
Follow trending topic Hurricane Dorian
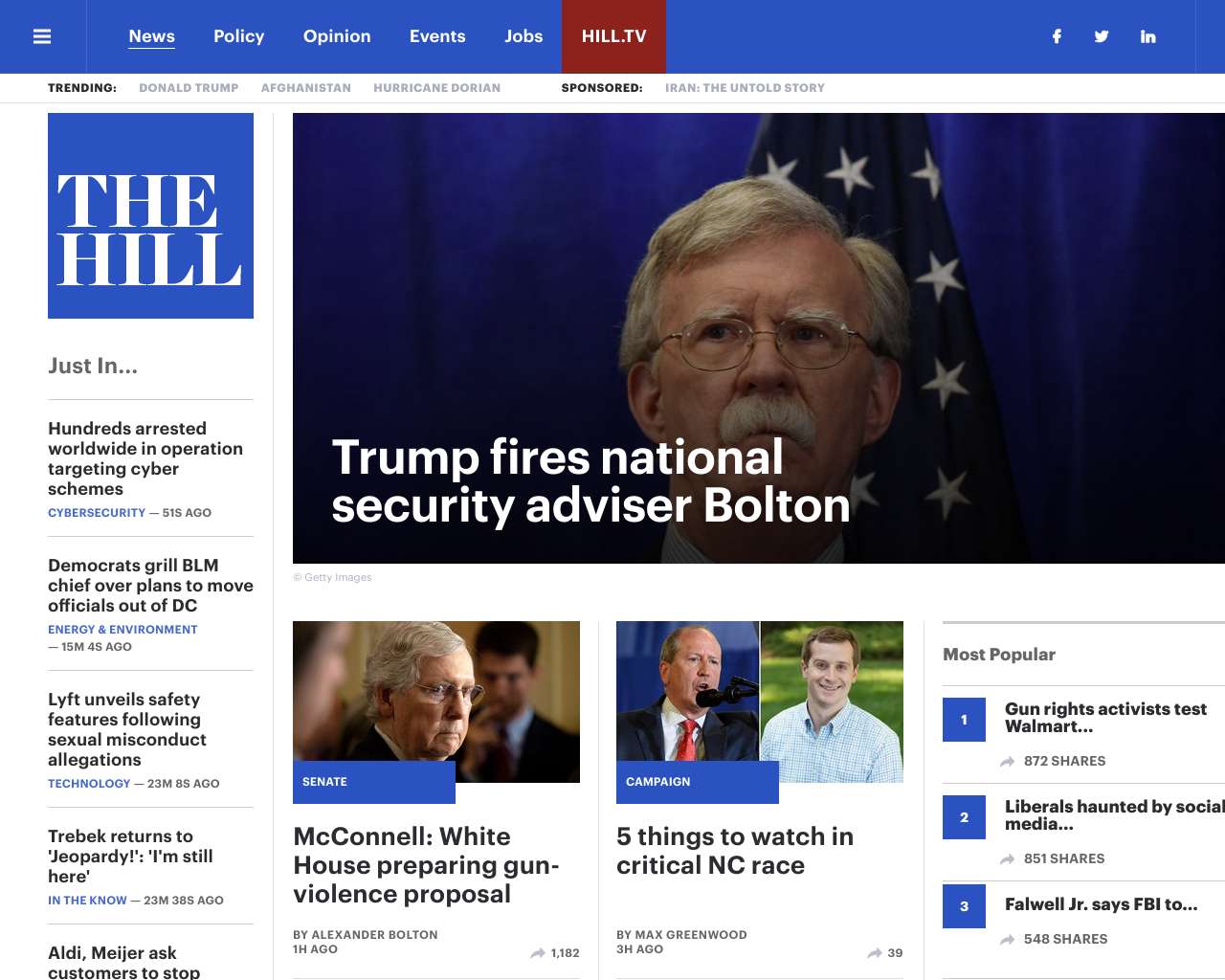(x=437, y=88)
